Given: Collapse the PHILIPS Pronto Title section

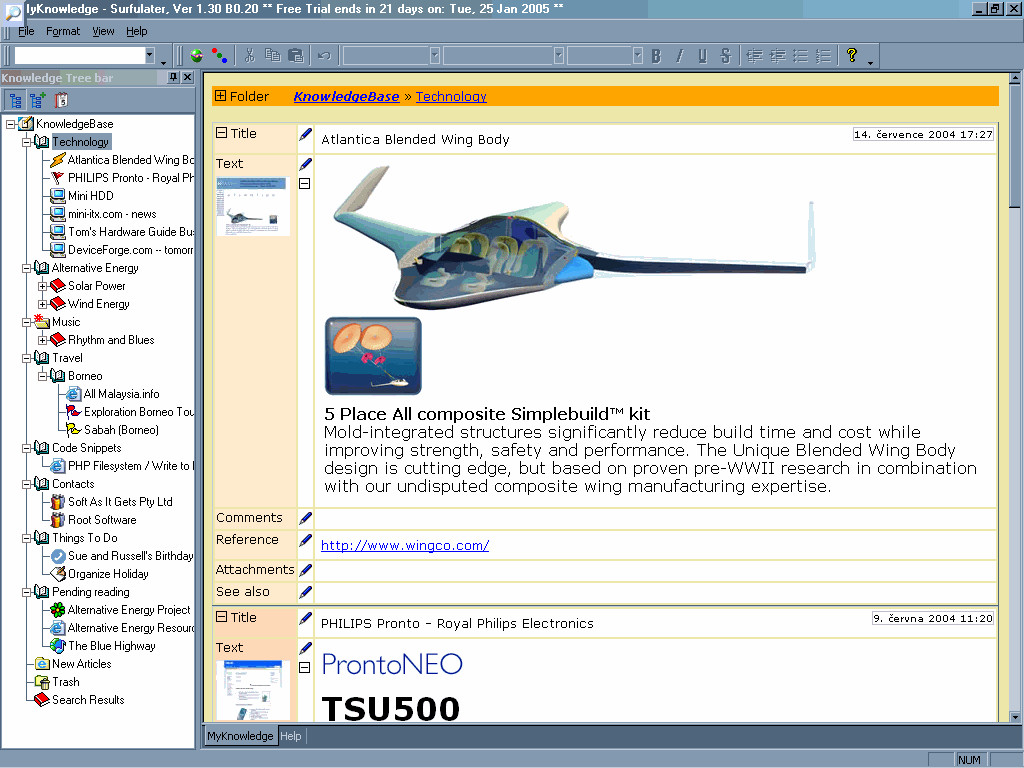Looking at the screenshot, I should click(221, 616).
